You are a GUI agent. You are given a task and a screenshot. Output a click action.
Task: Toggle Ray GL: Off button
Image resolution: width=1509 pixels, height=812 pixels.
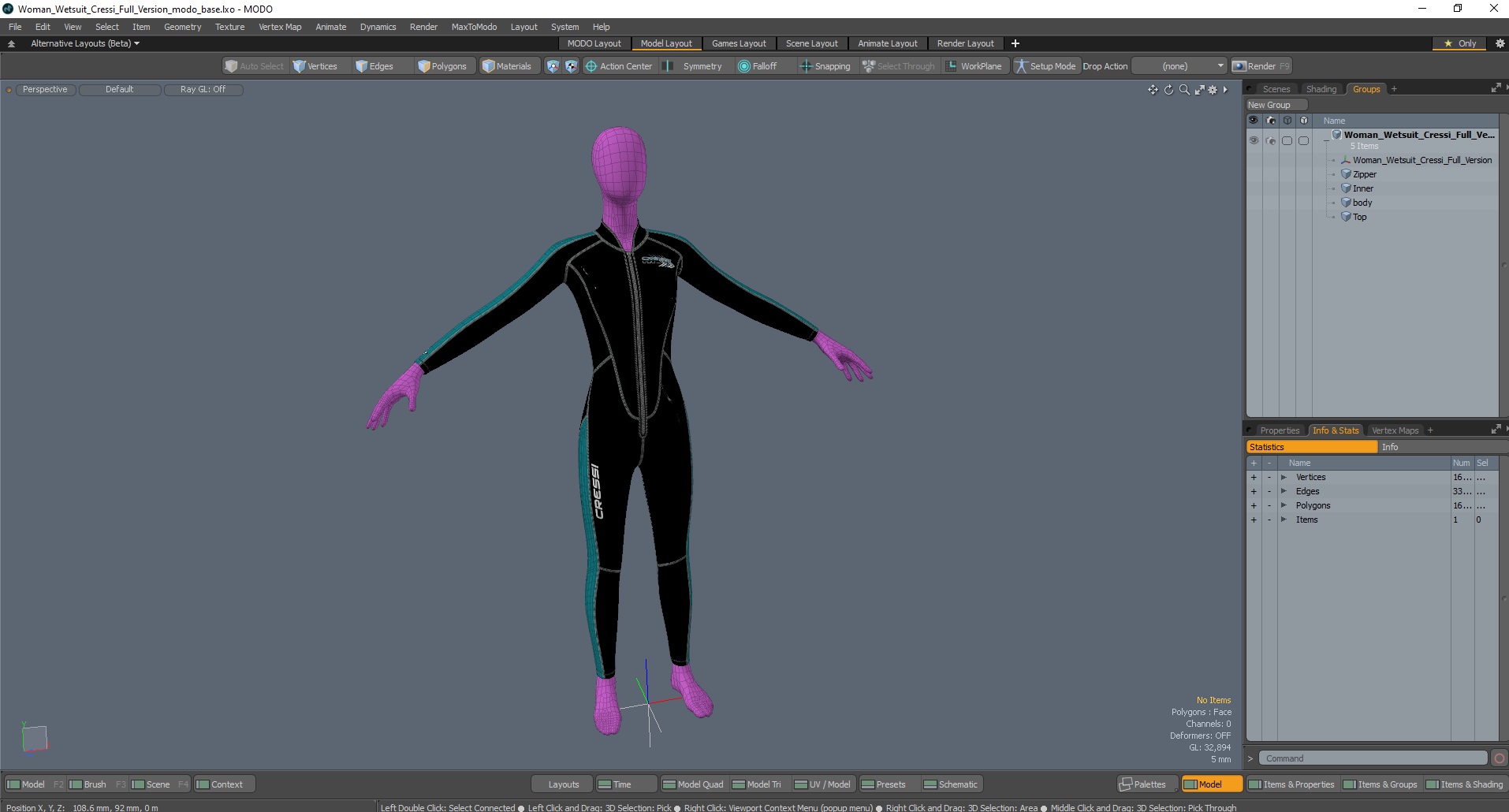coord(203,89)
